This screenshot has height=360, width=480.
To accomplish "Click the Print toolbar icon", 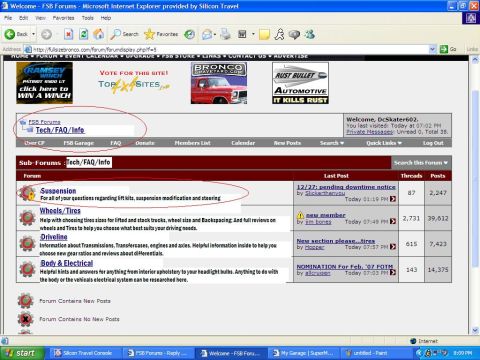I will [x=226, y=34].
